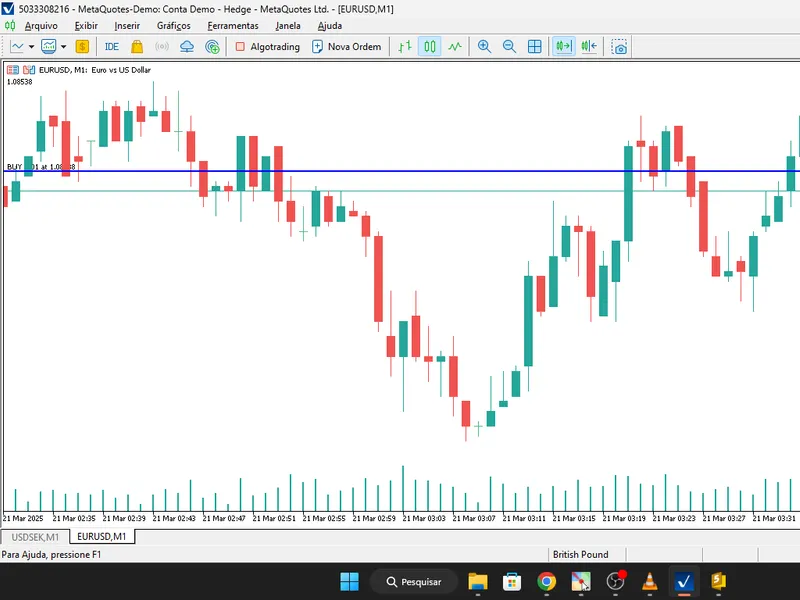Zoom out of the chart

[x=509, y=47]
